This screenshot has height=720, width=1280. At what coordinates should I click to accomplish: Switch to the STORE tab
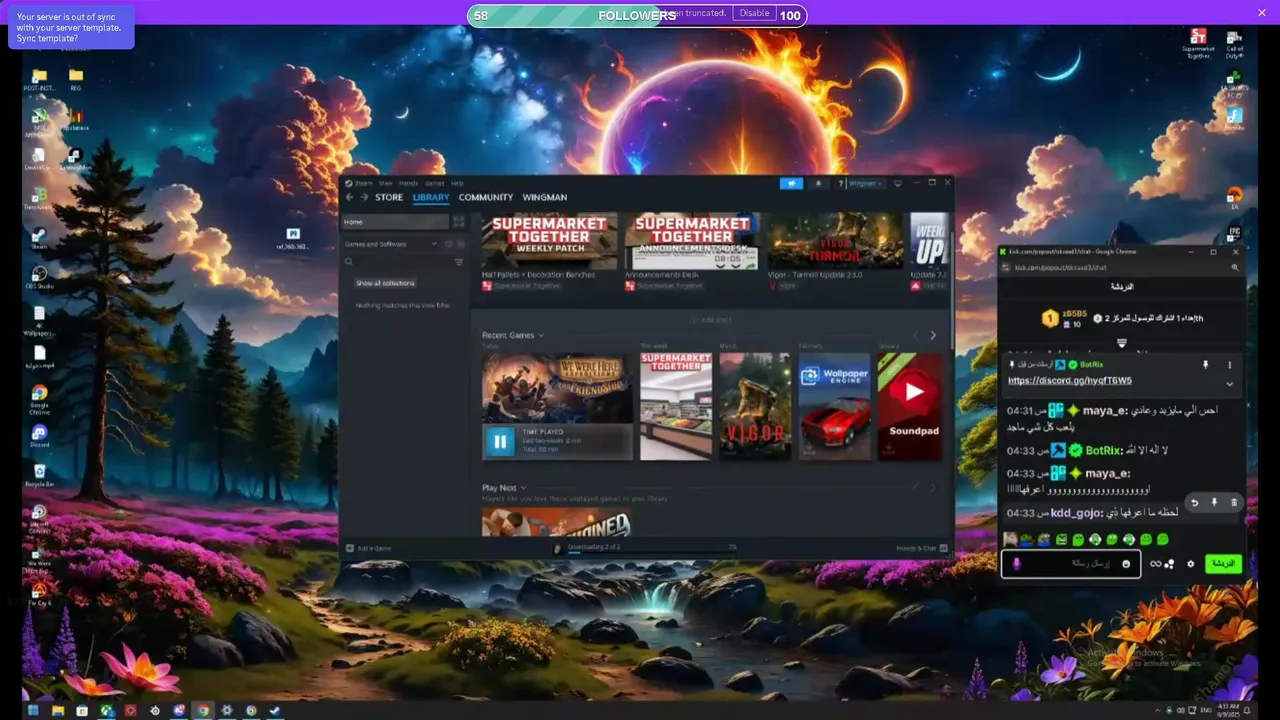[x=389, y=197]
